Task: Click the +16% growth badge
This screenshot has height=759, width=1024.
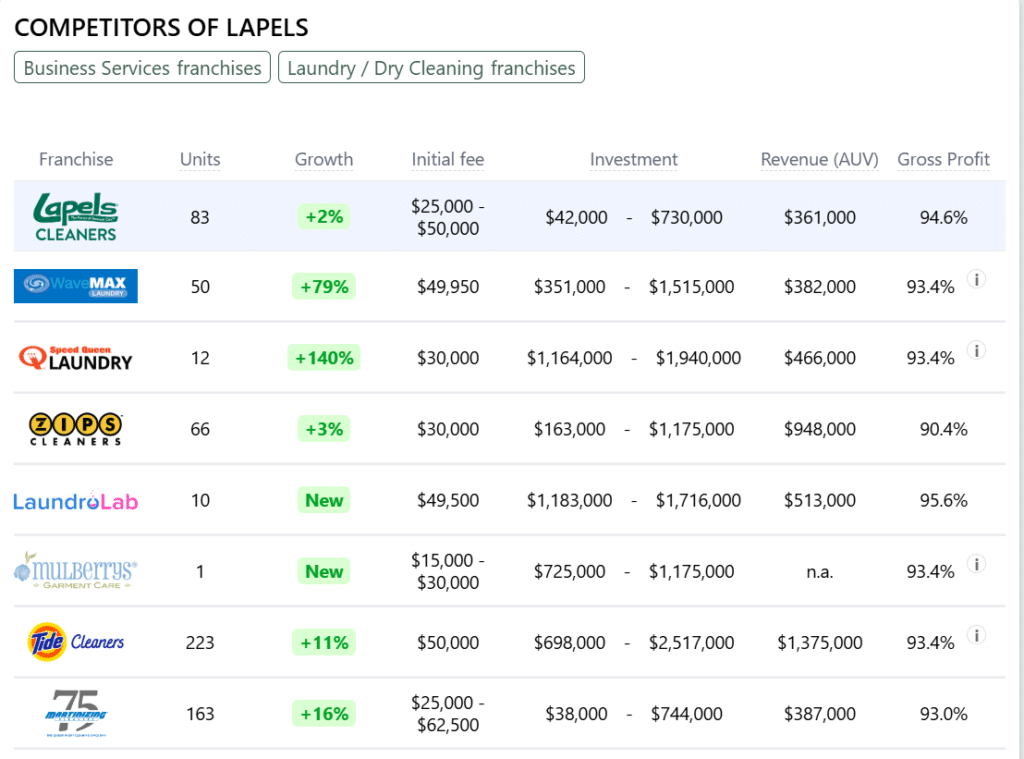Action: point(324,714)
